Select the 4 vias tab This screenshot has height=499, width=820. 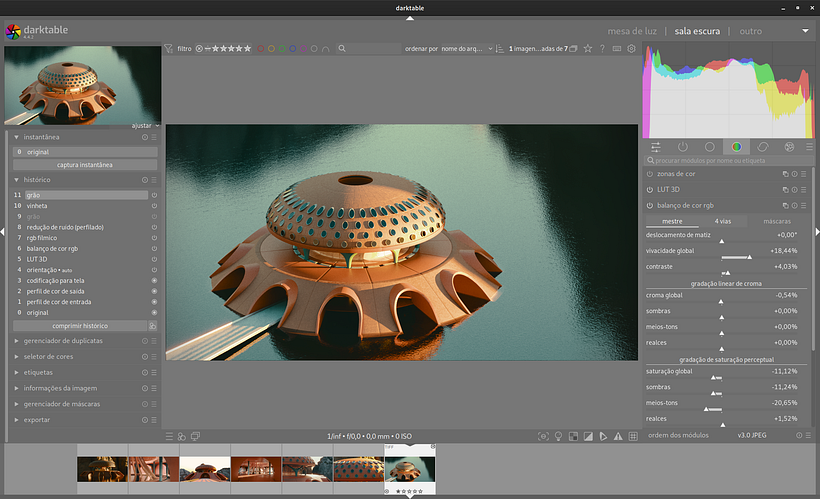pos(722,220)
